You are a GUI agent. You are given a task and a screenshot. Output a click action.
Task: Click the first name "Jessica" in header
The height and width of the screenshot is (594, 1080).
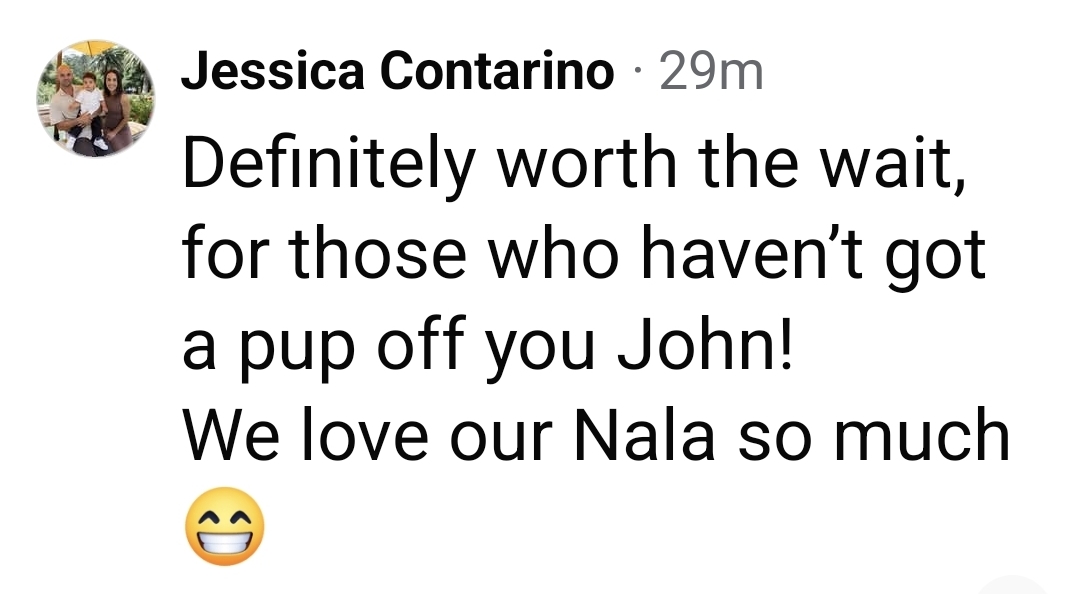coord(272,71)
